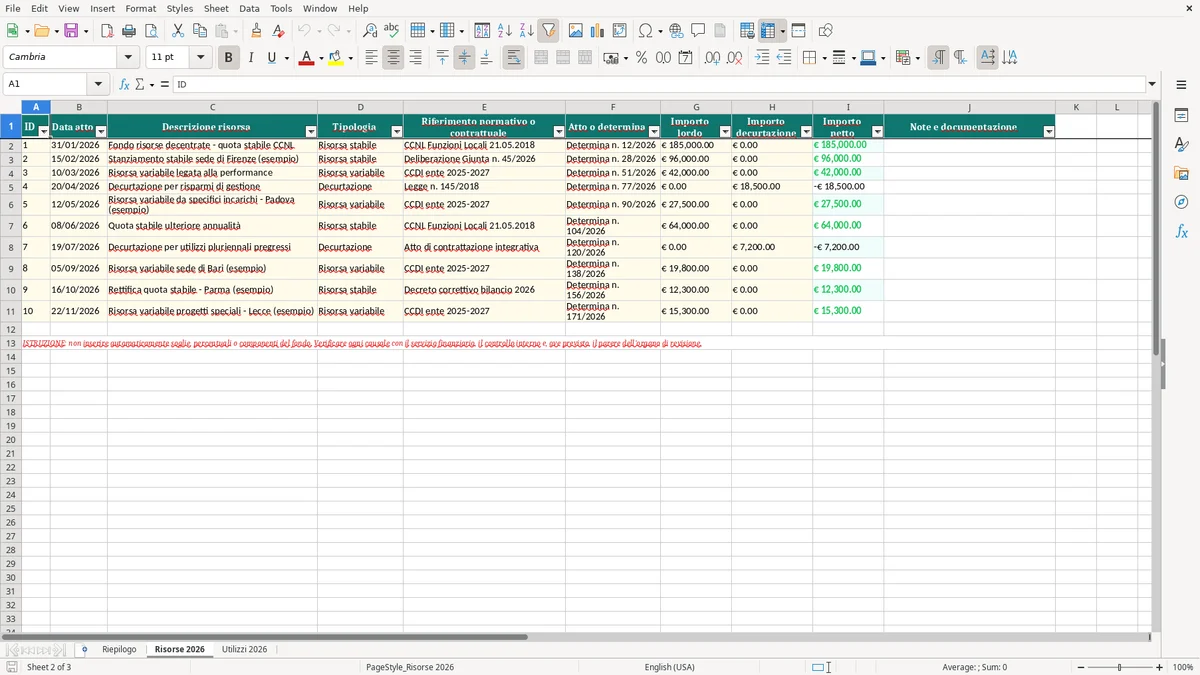Open the sidebar Properties panel icon

pyautogui.click(x=1181, y=116)
